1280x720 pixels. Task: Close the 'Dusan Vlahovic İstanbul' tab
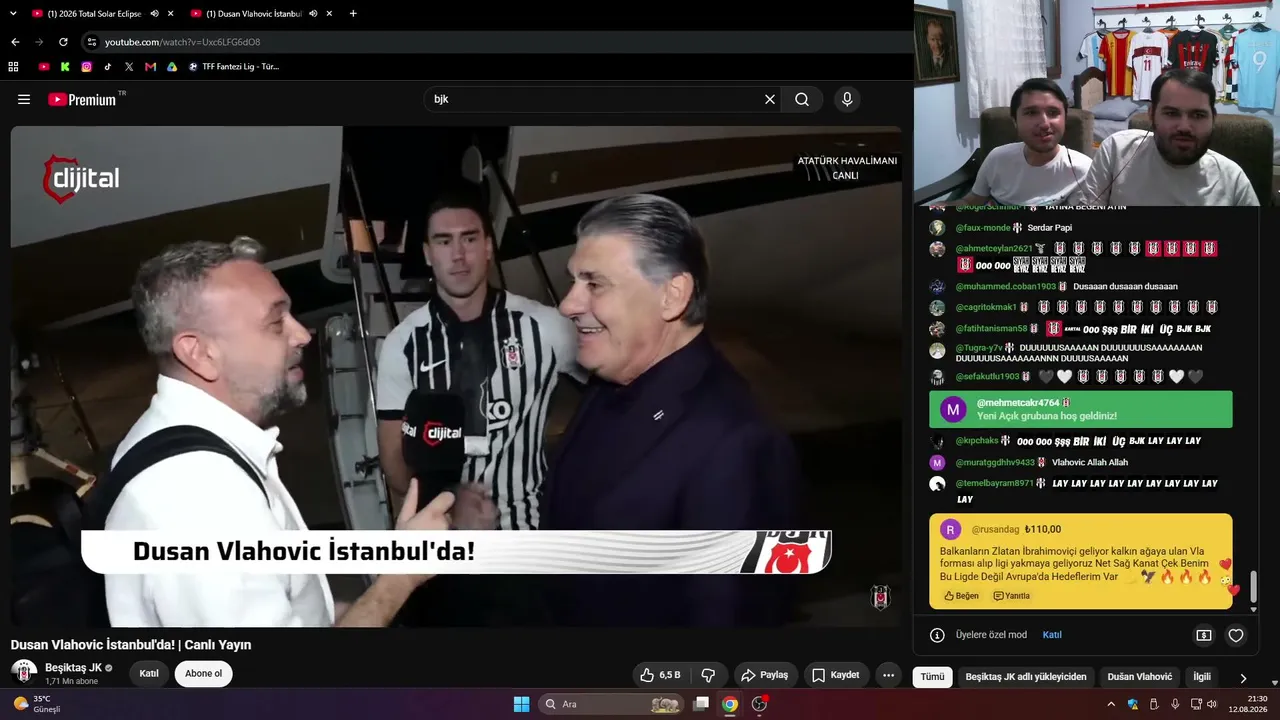[330, 13]
